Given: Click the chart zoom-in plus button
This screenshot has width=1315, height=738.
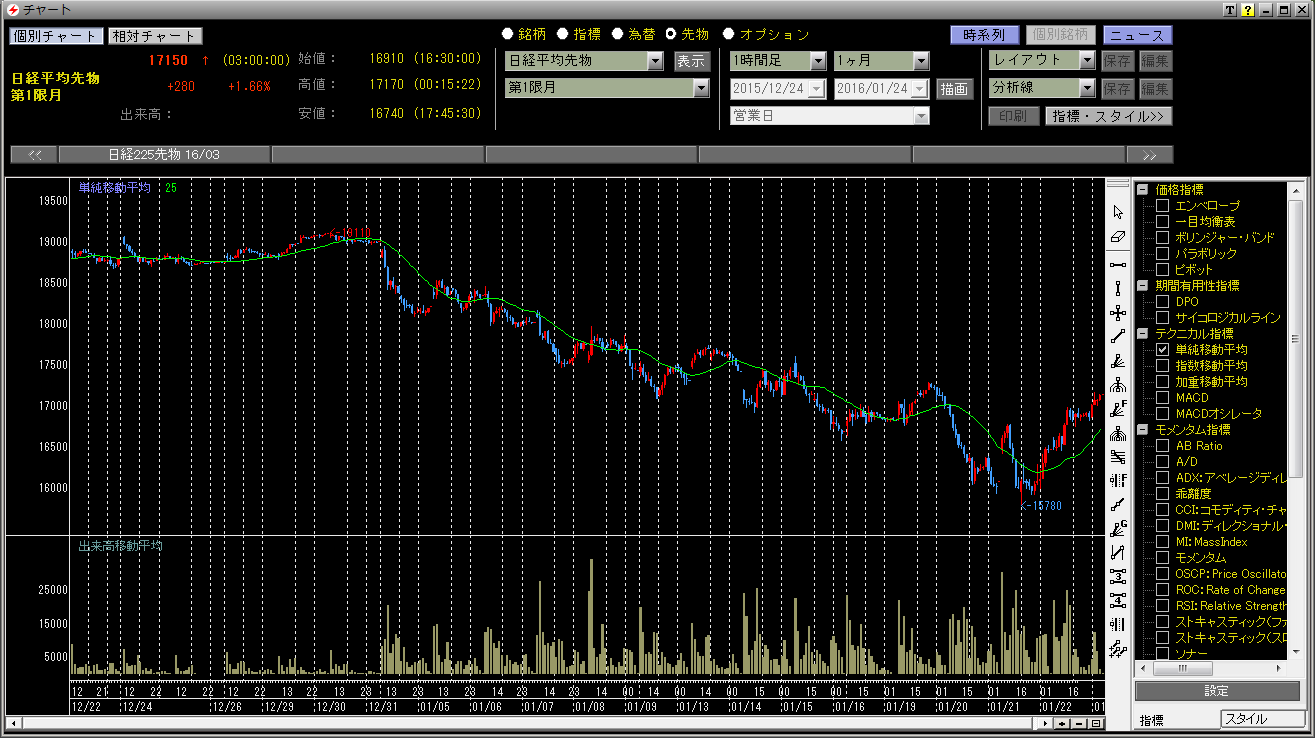Looking at the screenshot, I should point(1063,723).
